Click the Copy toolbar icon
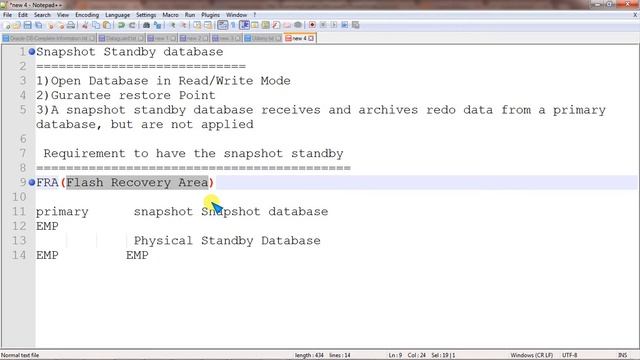This screenshot has height=360, width=640. [96, 25]
